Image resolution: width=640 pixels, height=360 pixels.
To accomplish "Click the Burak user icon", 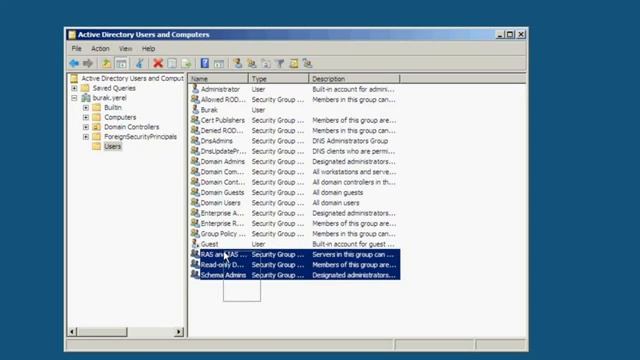I will (x=196, y=109).
